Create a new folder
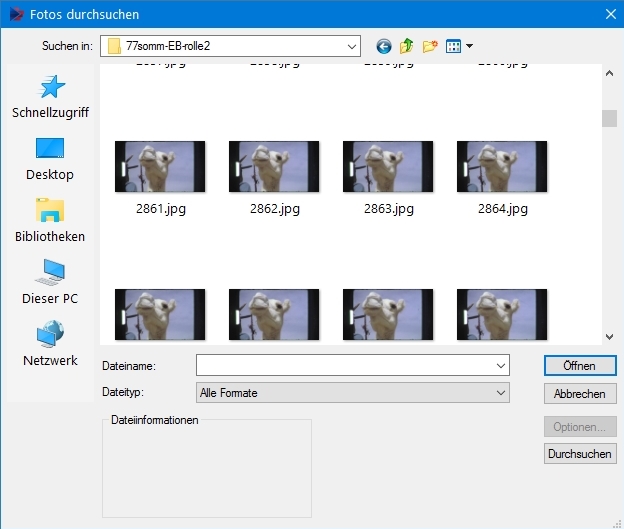This screenshot has height=529, width=624. pyautogui.click(x=430, y=46)
